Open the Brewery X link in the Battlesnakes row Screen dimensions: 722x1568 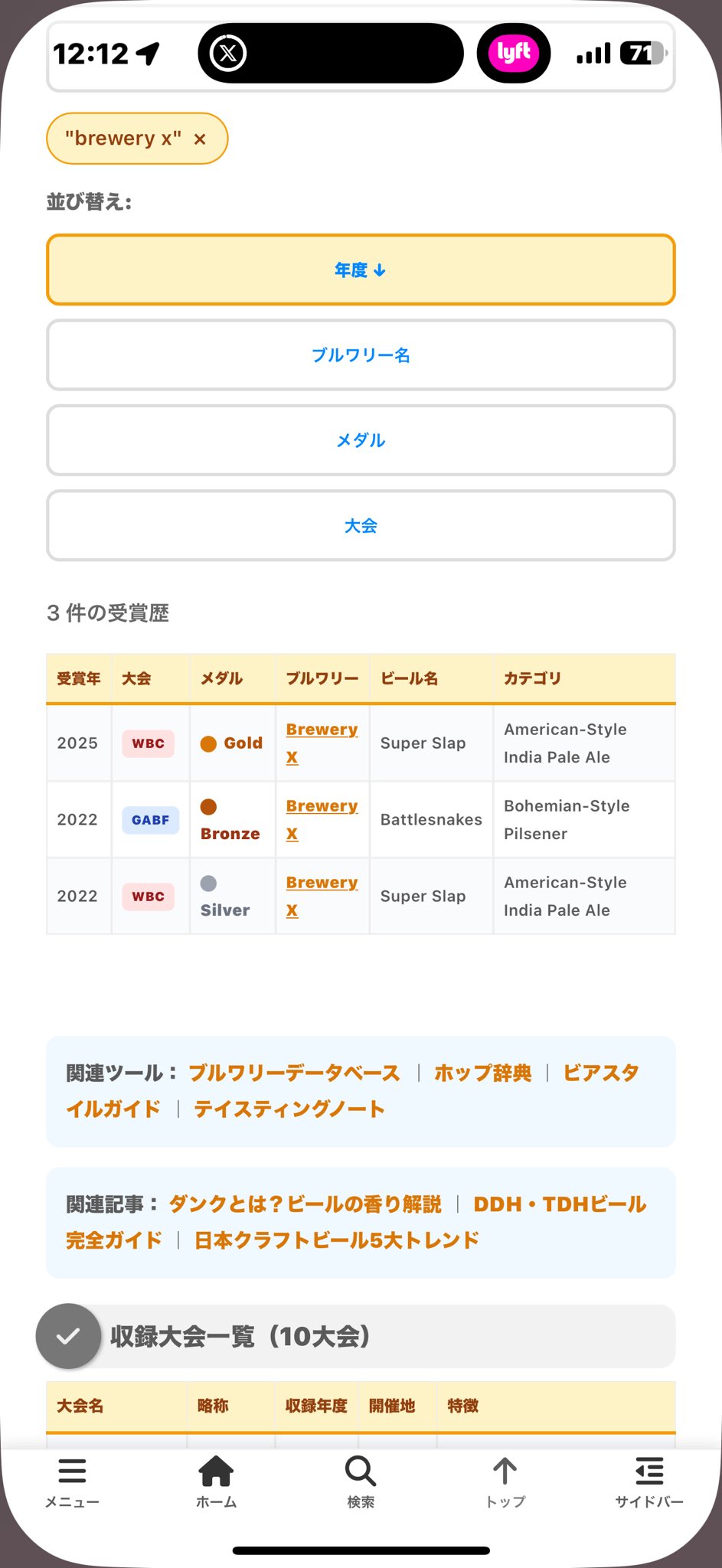point(322,819)
